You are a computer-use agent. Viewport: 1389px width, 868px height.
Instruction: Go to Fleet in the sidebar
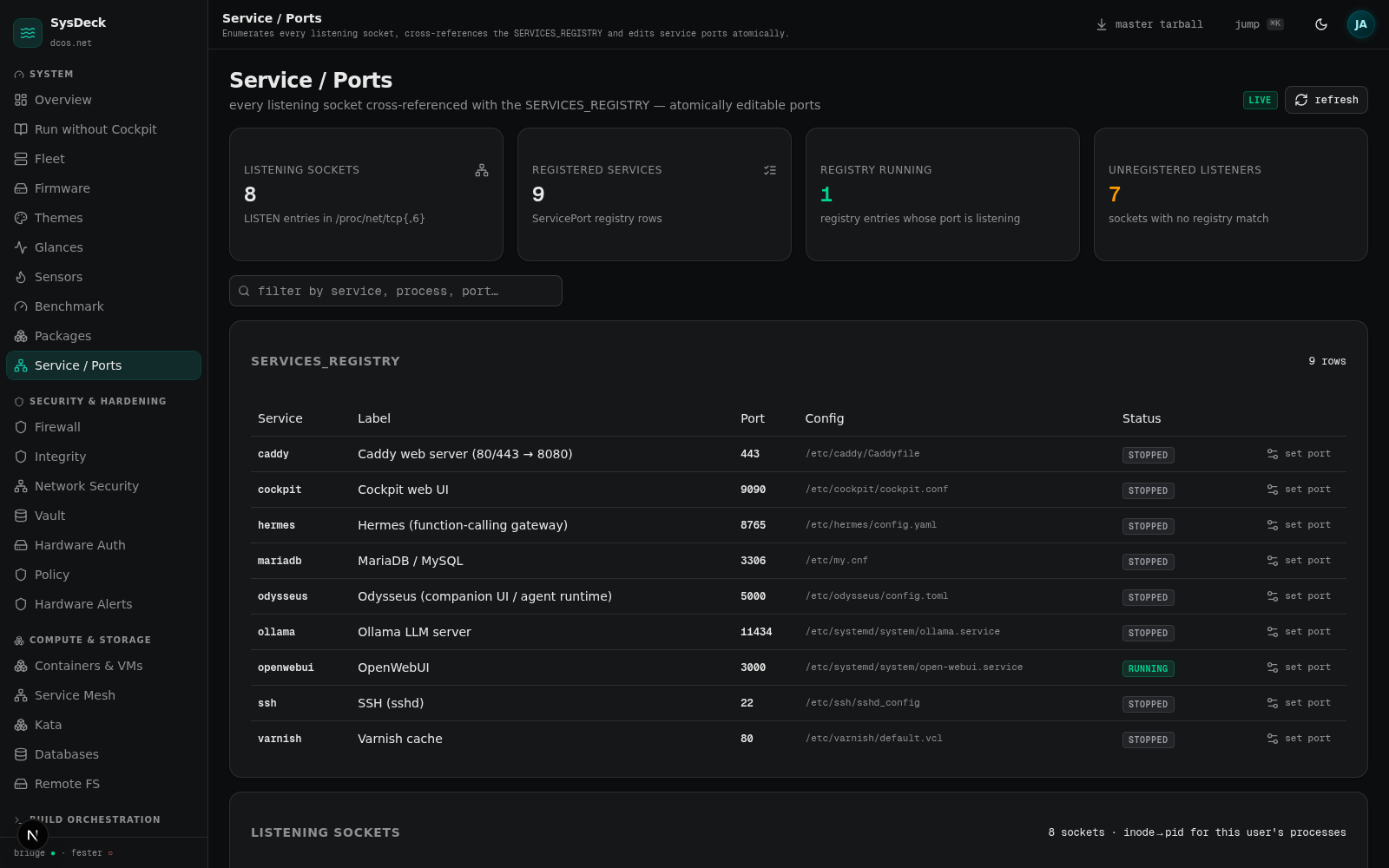[x=103, y=159]
